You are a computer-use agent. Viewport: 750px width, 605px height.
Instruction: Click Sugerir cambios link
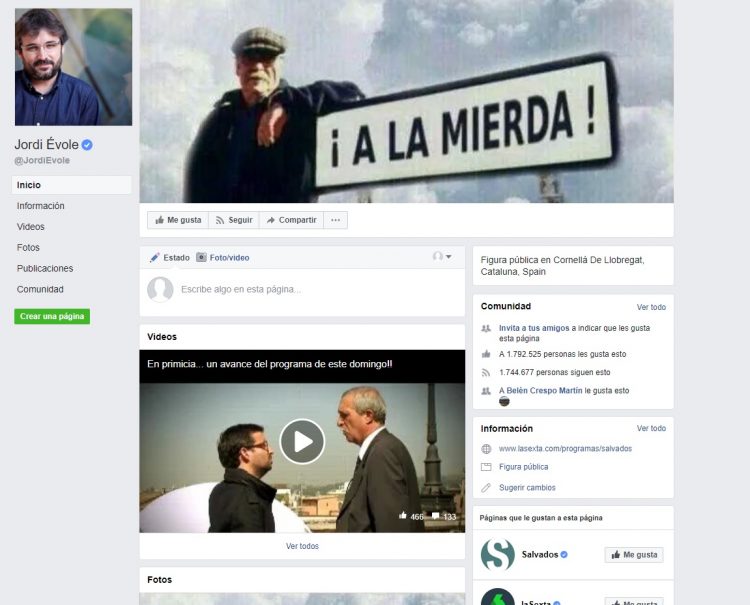click(527, 488)
